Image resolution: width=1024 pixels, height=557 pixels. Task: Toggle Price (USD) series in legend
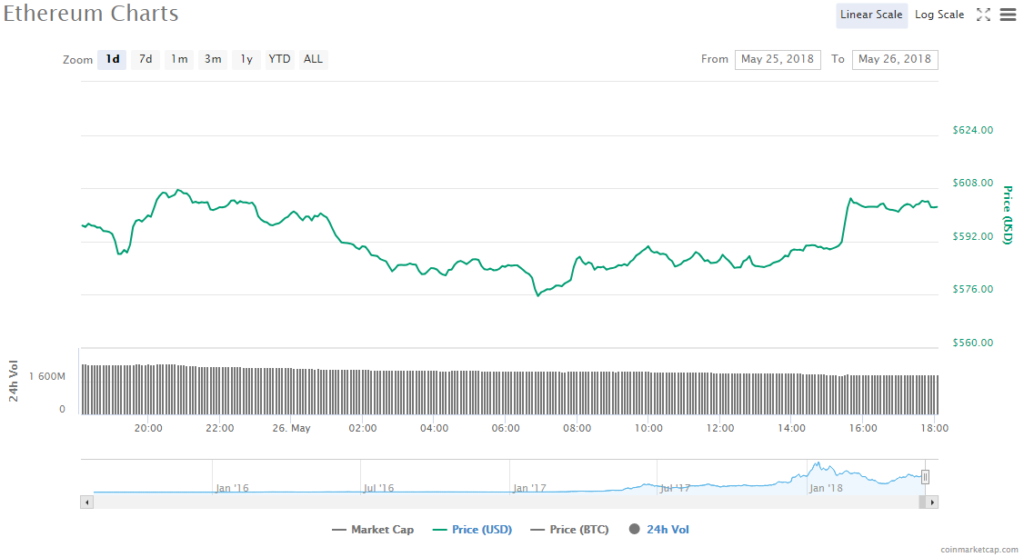tap(474, 529)
